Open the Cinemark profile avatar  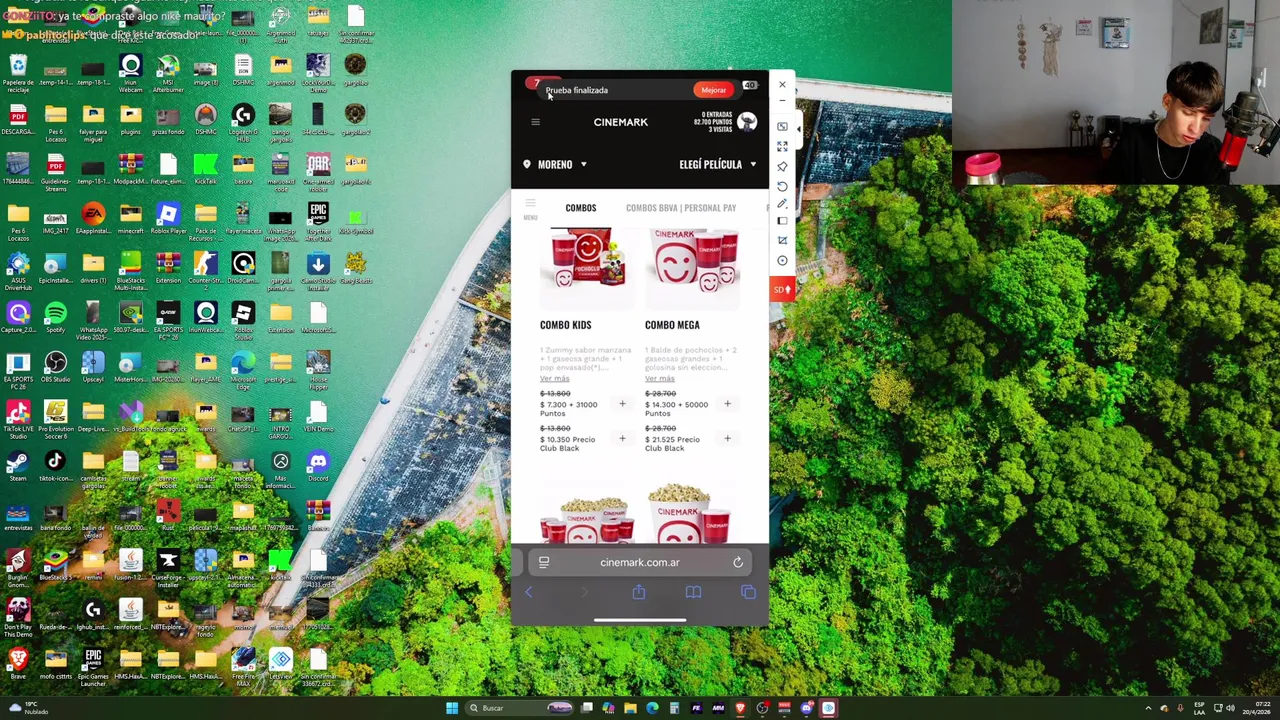(x=747, y=122)
